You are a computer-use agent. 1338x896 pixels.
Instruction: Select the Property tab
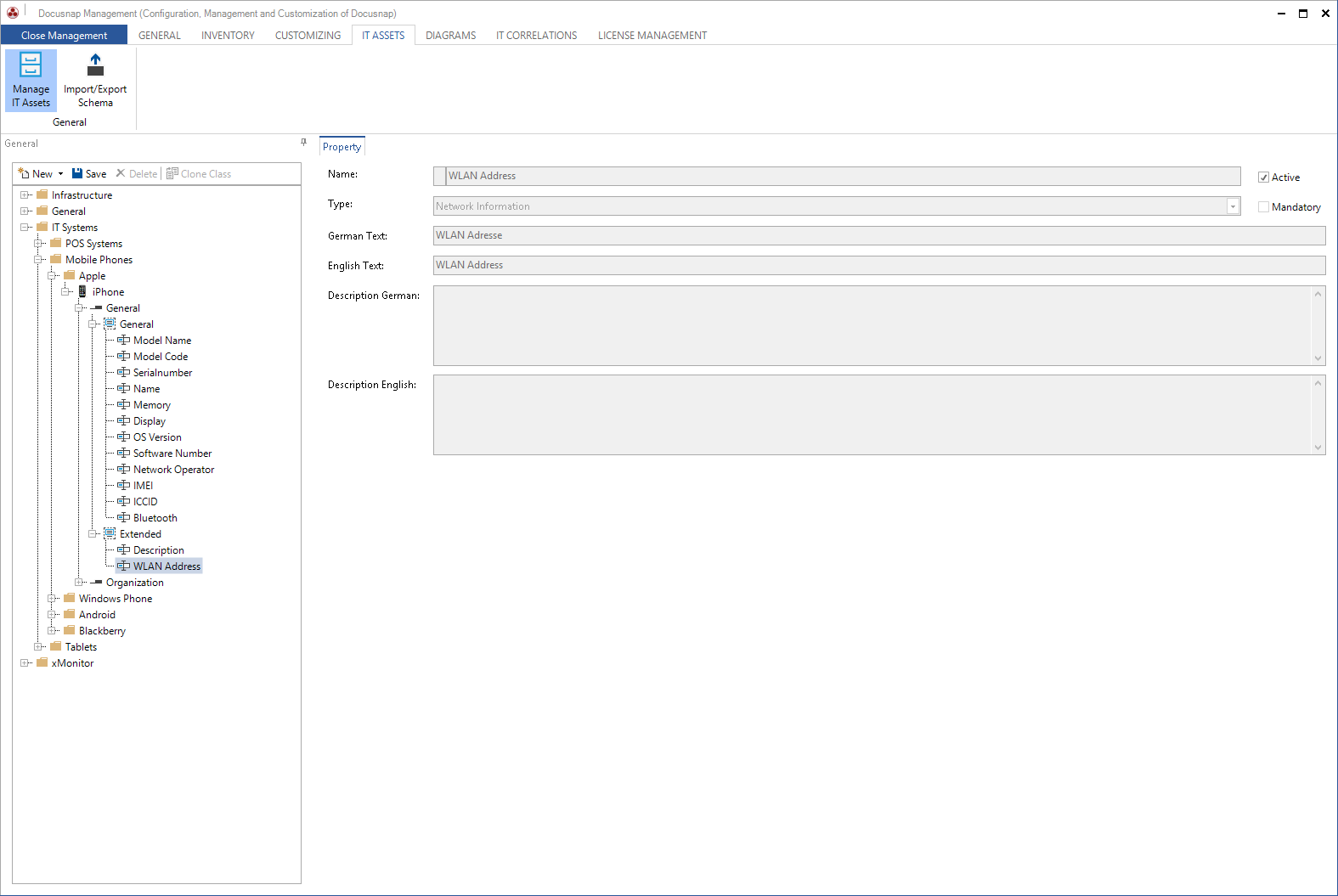tap(342, 146)
